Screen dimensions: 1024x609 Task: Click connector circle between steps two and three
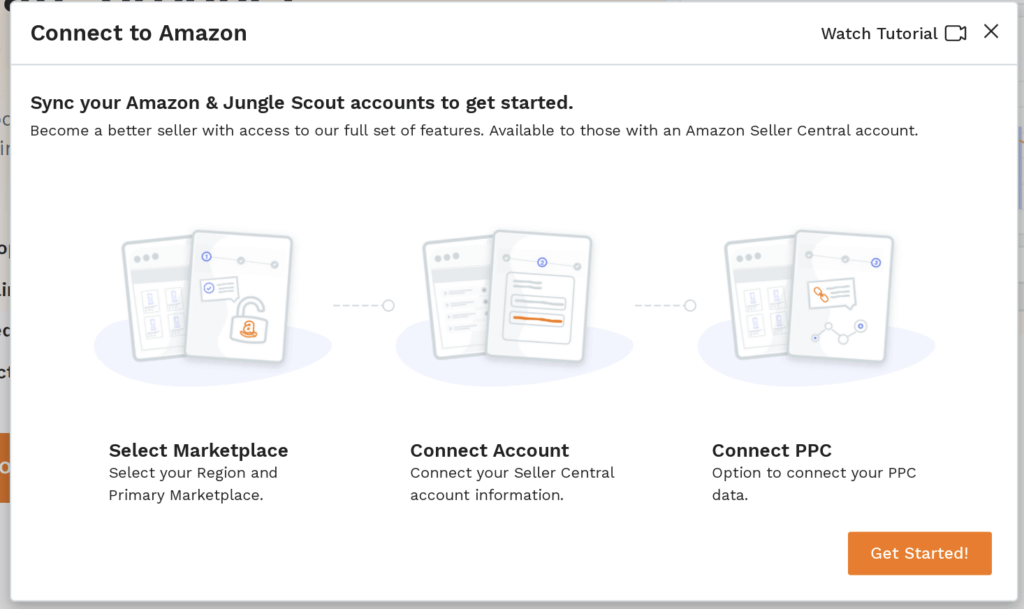690,305
